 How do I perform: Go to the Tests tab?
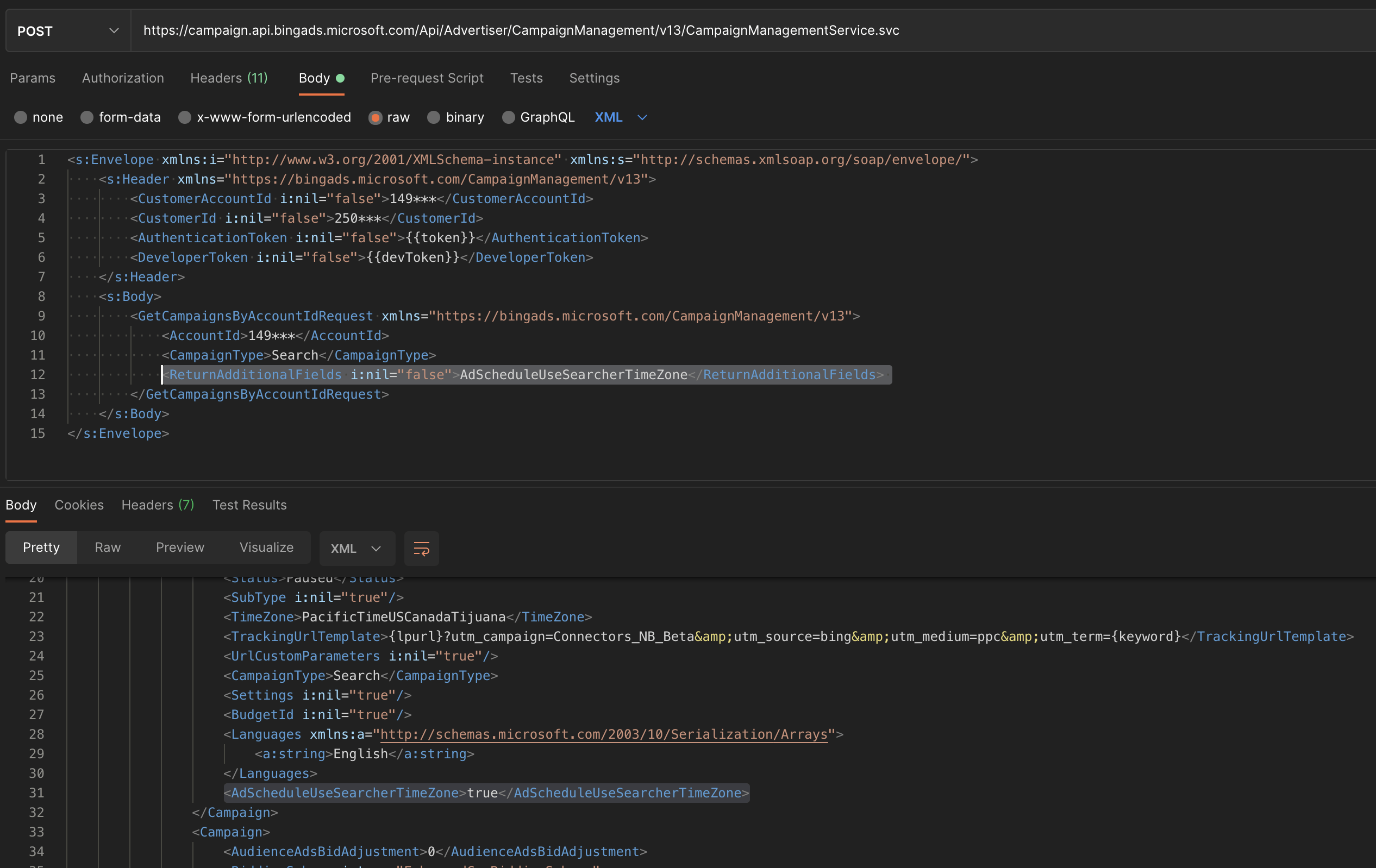coord(526,78)
